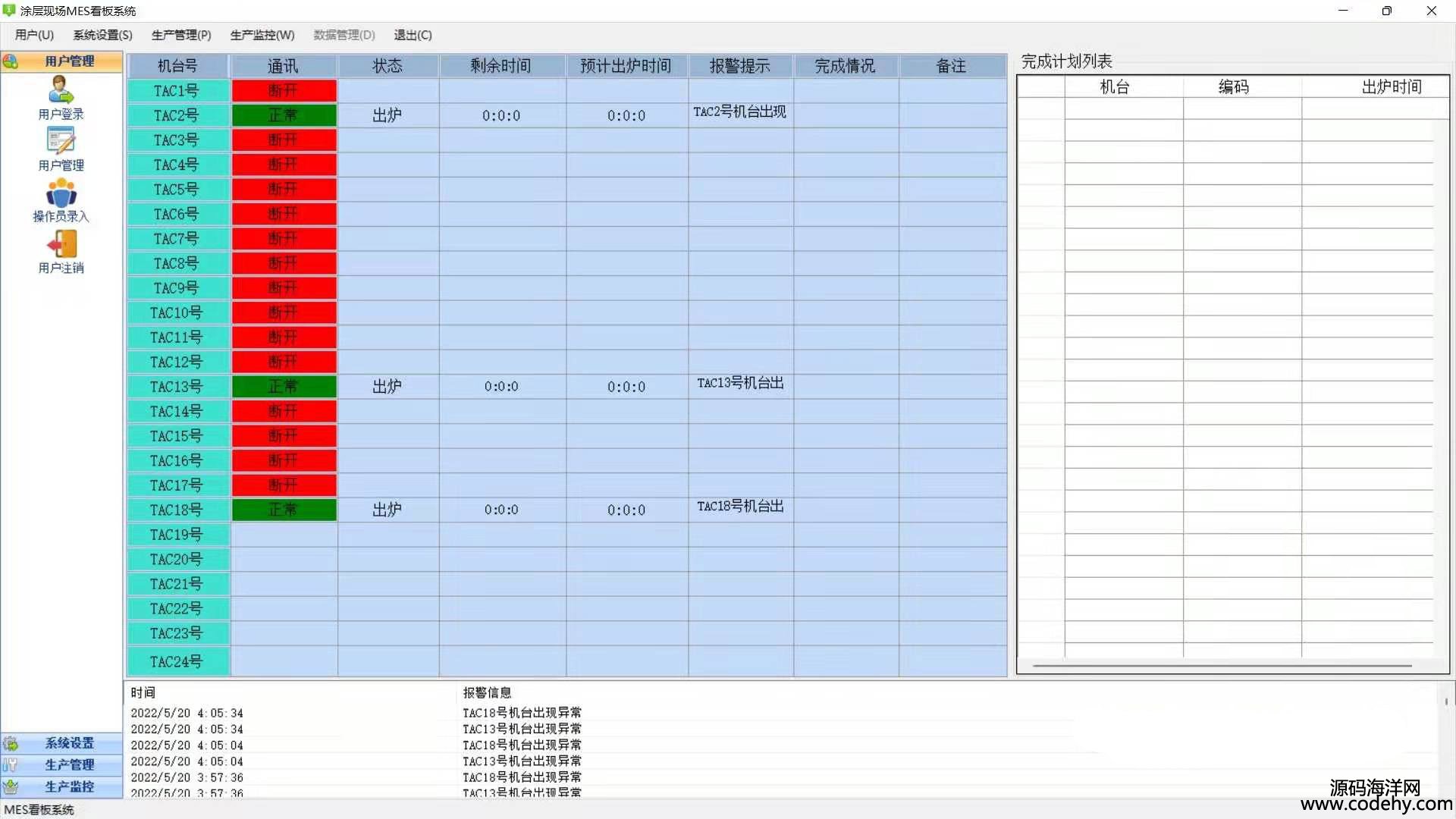
Task: Open the 生产监控(W) menu
Action: tap(262, 35)
